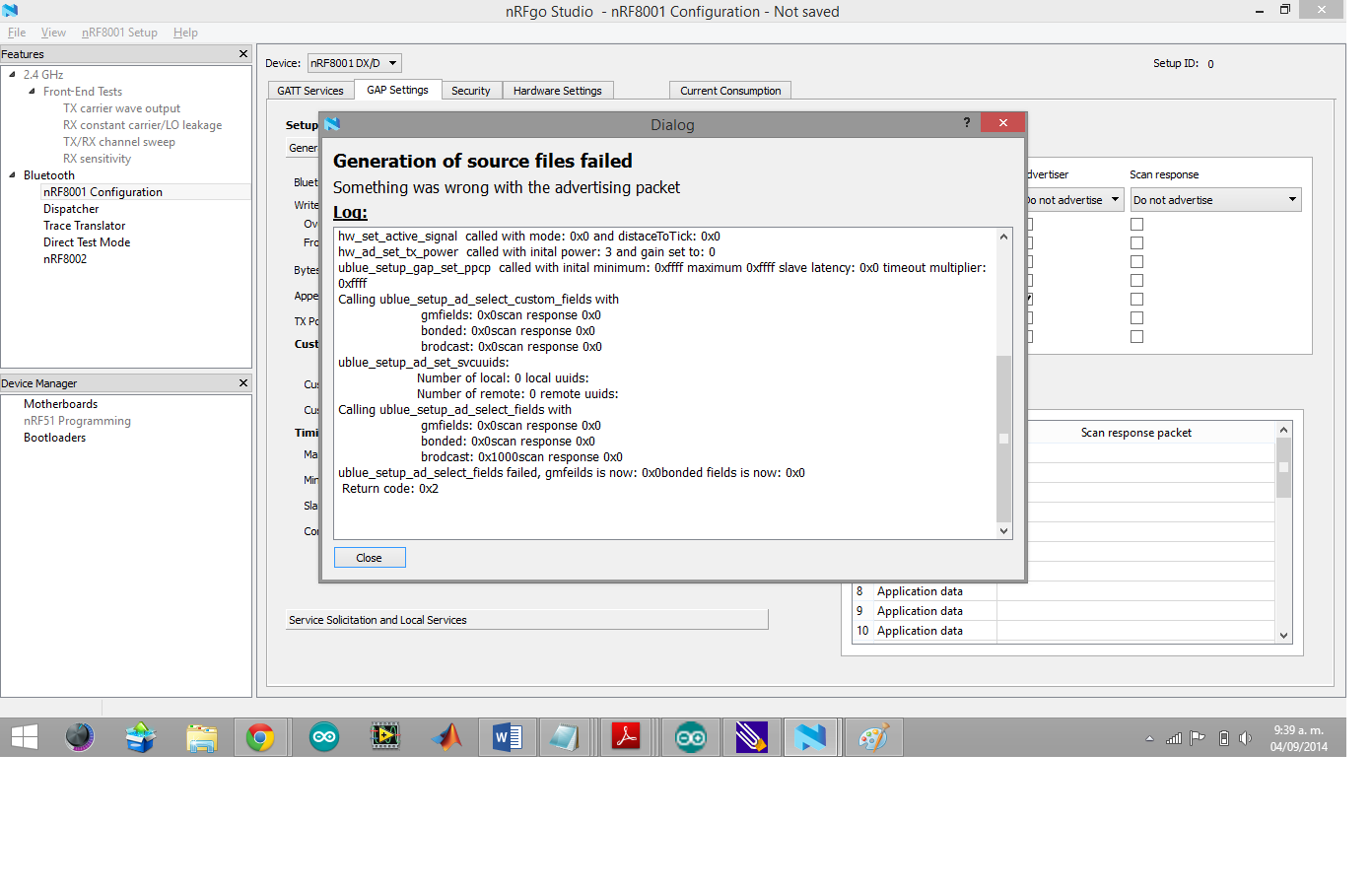1372x889 pixels.
Task: Open Trace Translator in Features tree
Action: [x=85, y=226]
